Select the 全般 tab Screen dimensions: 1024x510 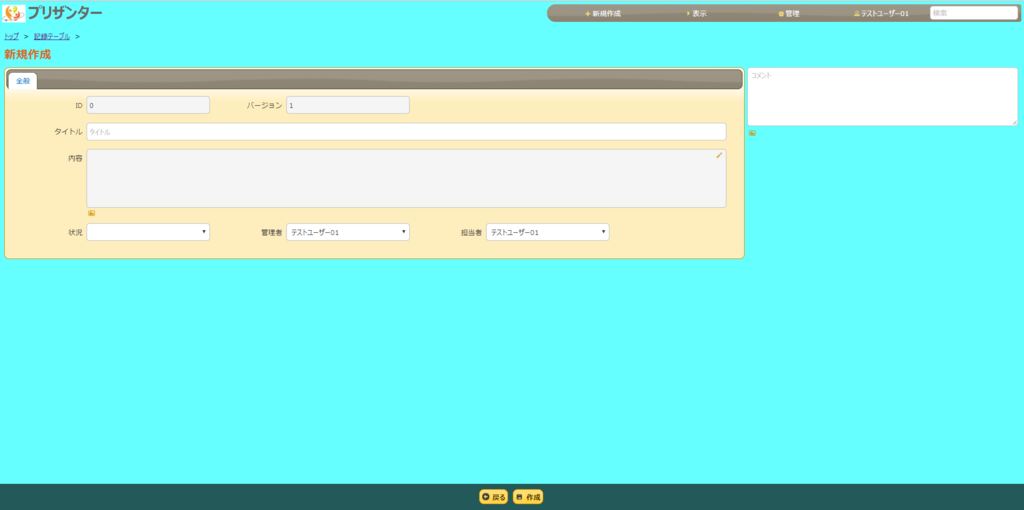[x=23, y=81]
